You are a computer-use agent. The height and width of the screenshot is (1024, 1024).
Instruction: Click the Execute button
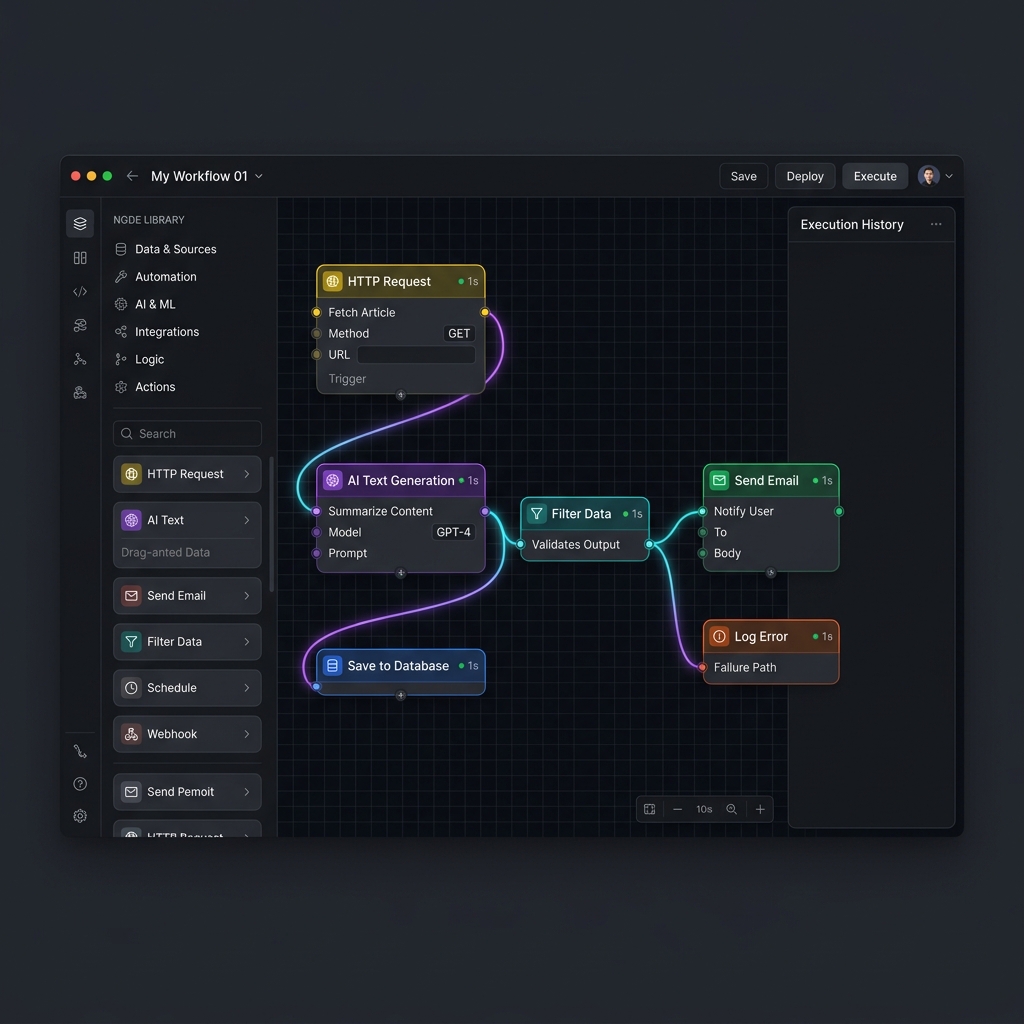click(874, 176)
